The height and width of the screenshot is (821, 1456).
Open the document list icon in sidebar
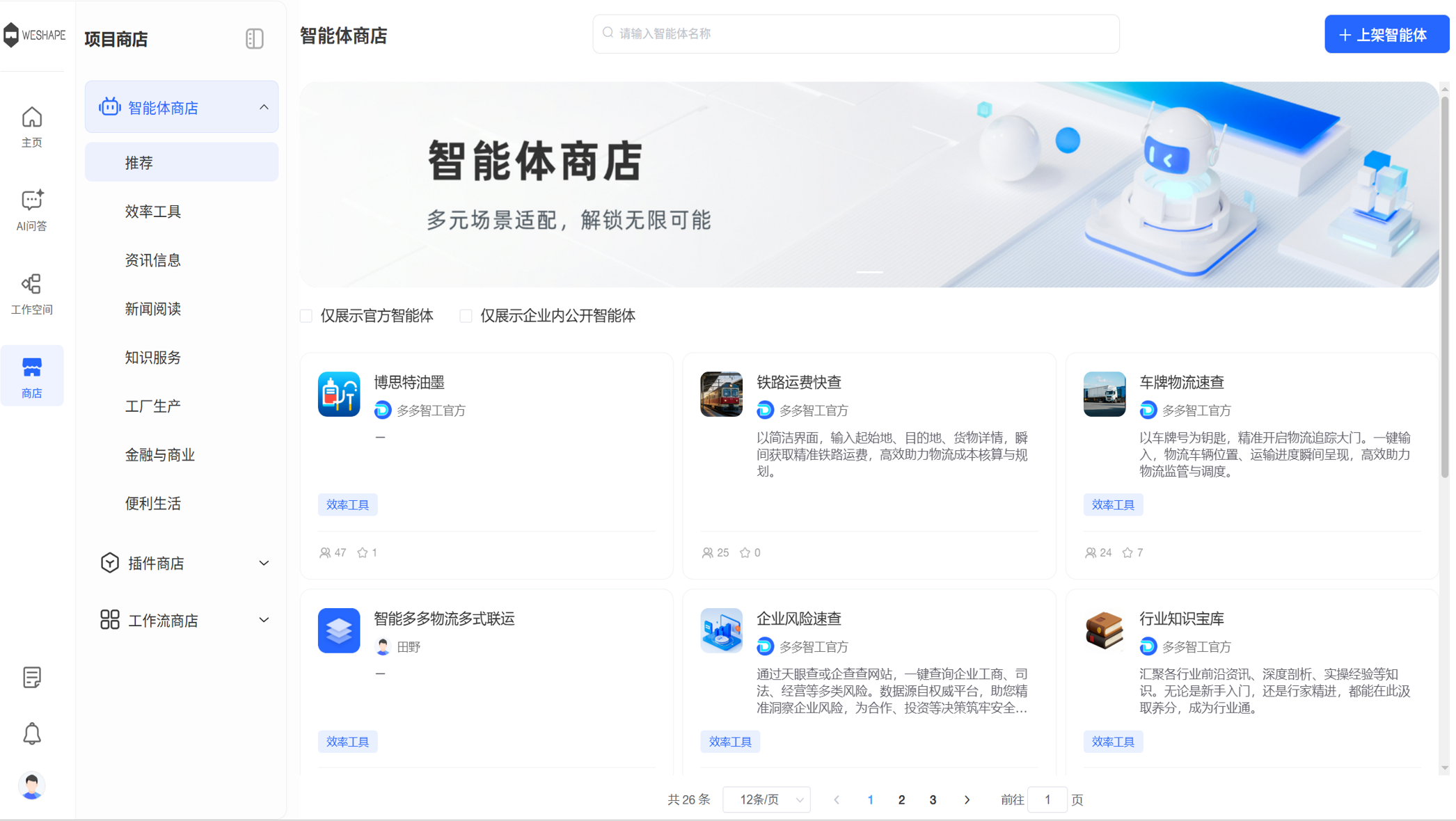(x=31, y=677)
